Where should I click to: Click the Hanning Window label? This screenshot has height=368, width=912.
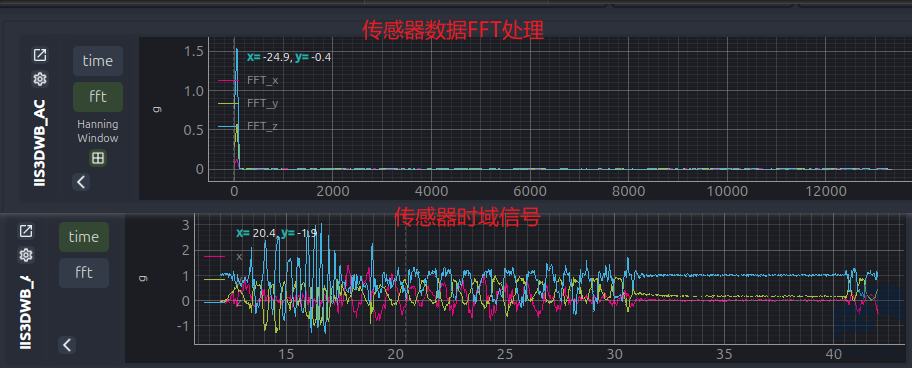(x=98, y=131)
